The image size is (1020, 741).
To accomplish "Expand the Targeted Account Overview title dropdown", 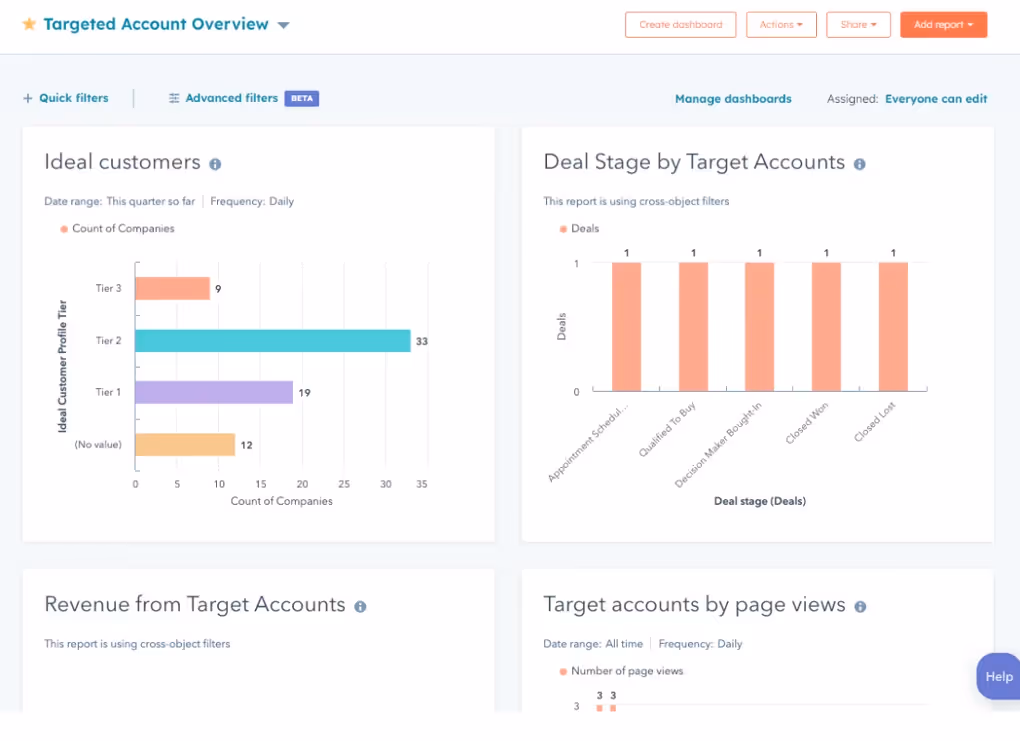I will (283, 24).
